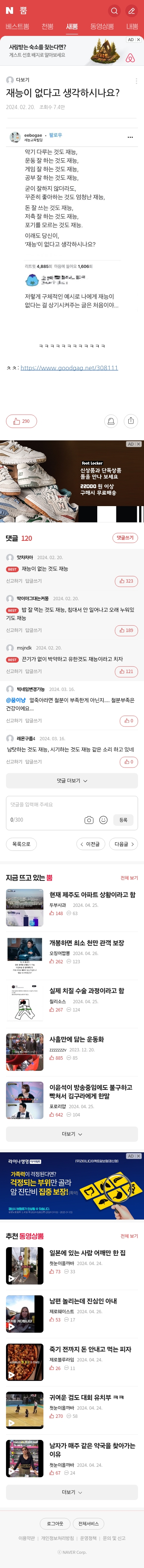The height and width of the screenshot is (1568, 144).
Task: Like the post with 290 thumbs-up
Action: click(x=21, y=421)
